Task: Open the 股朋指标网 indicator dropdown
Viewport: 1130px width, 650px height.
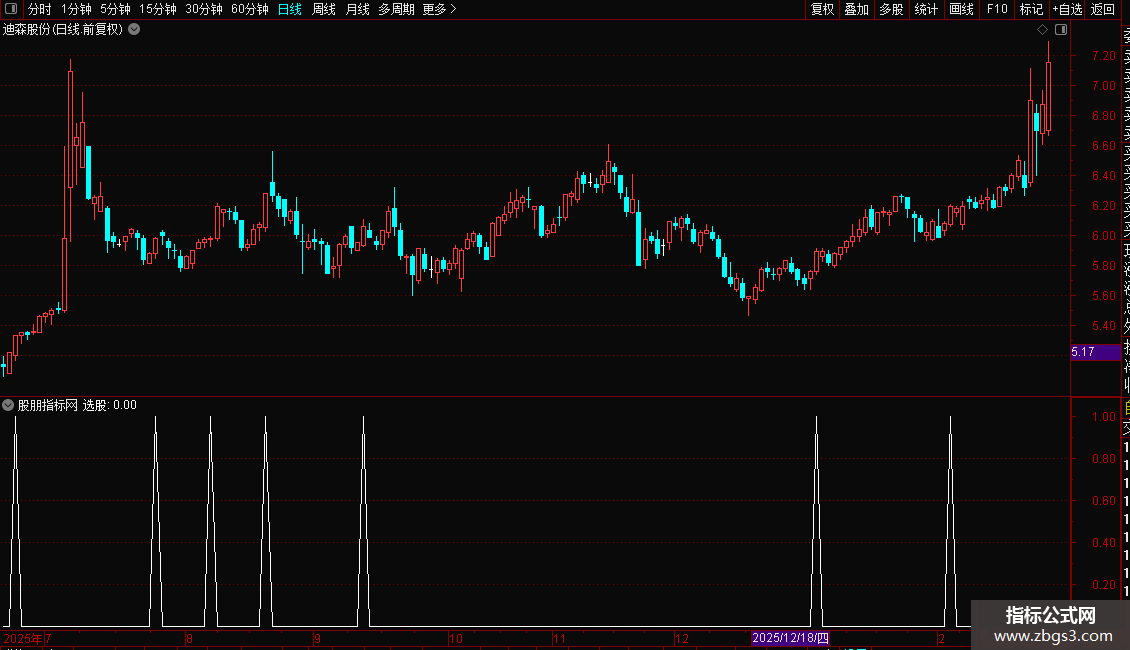Action: (8, 405)
